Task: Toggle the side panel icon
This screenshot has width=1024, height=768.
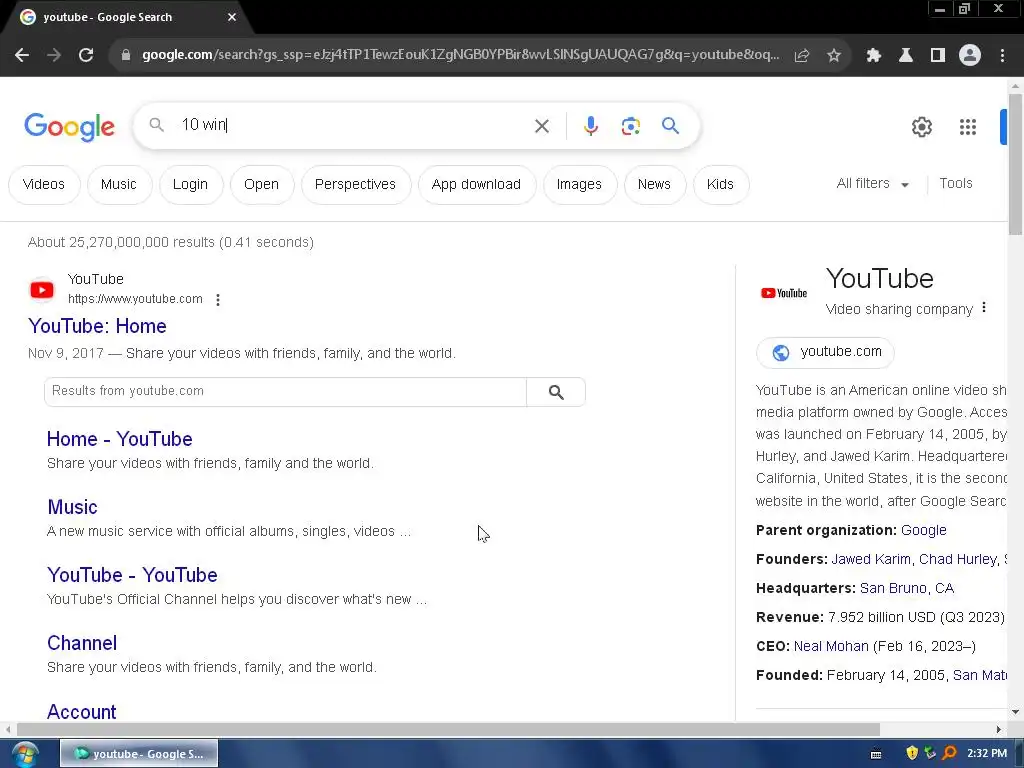Action: pyautogui.click(x=938, y=56)
